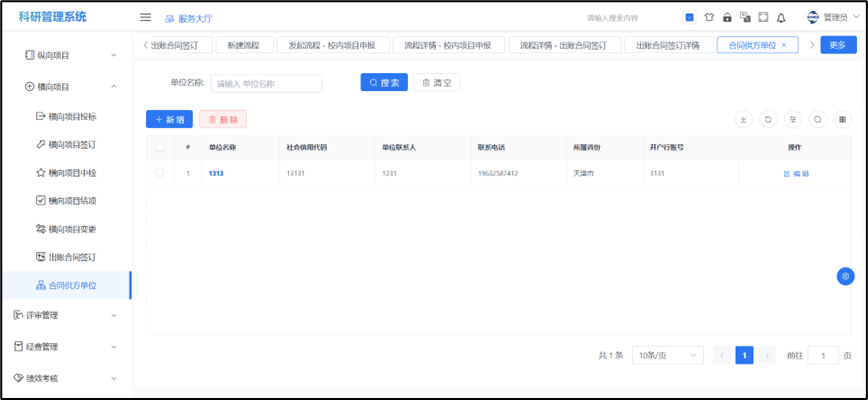
Task: Click the download export icon above table
Action: (743, 119)
